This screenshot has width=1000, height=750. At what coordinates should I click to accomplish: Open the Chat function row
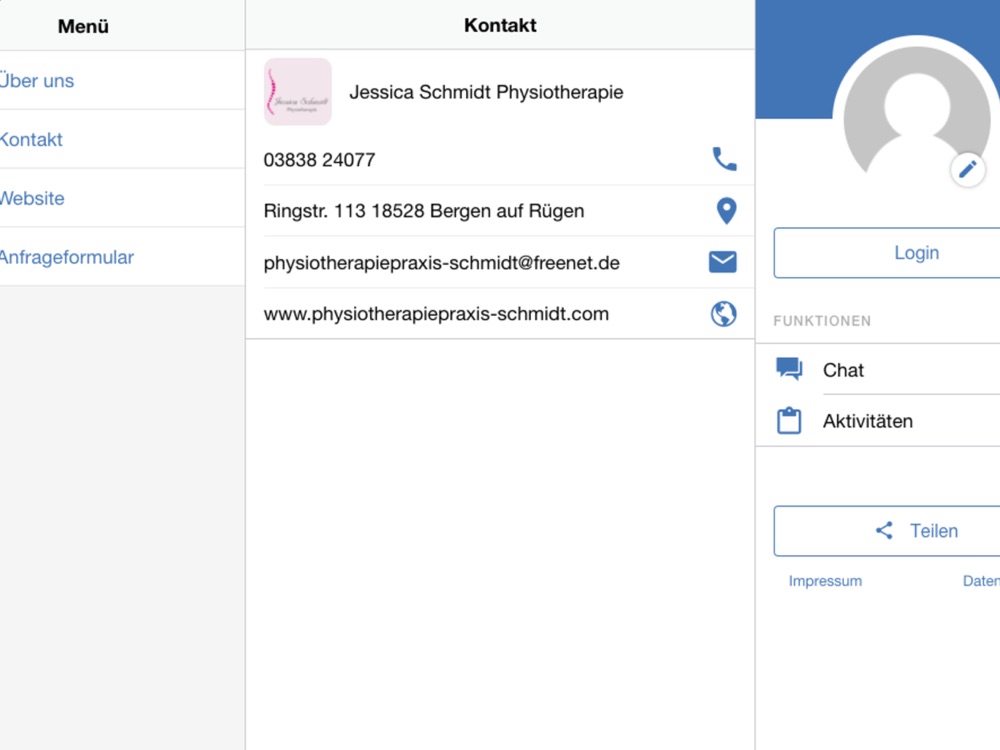click(x=878, y=369)
